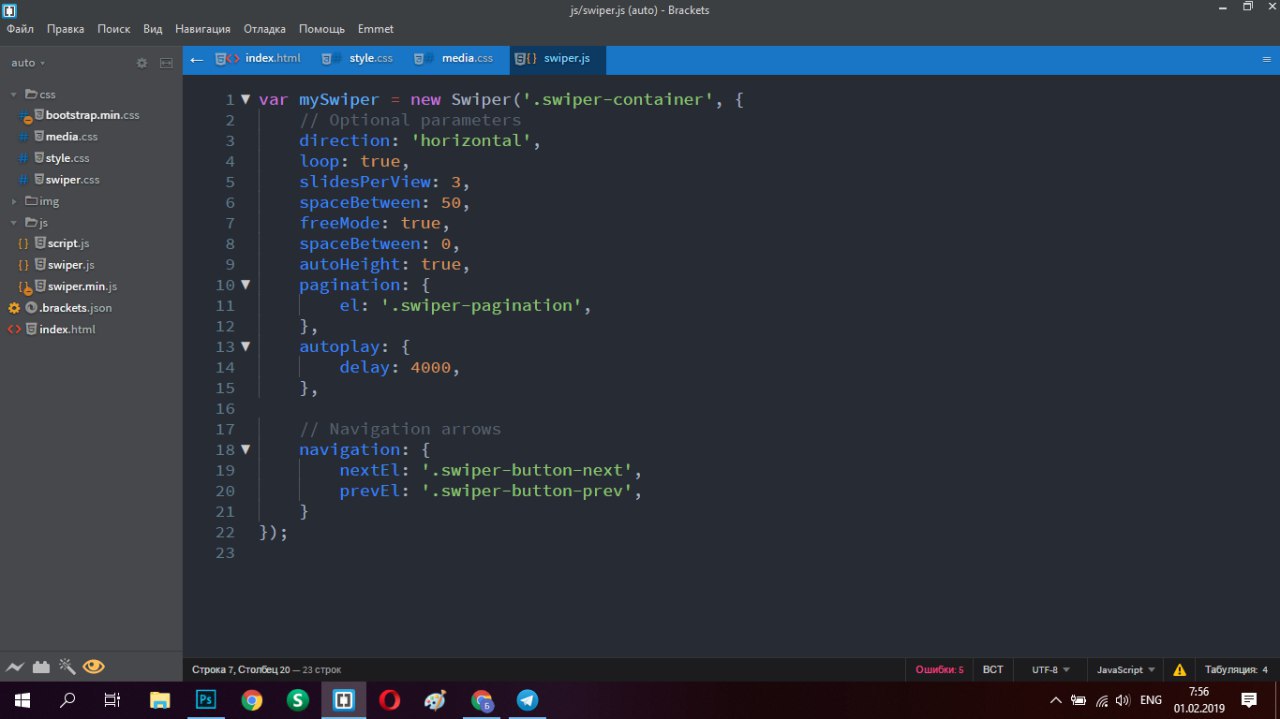Image resolution: width=1280 pixels, height=719 pixels.
Task: Open File Explorer from taskbar
Action: [x=160, y=699]
